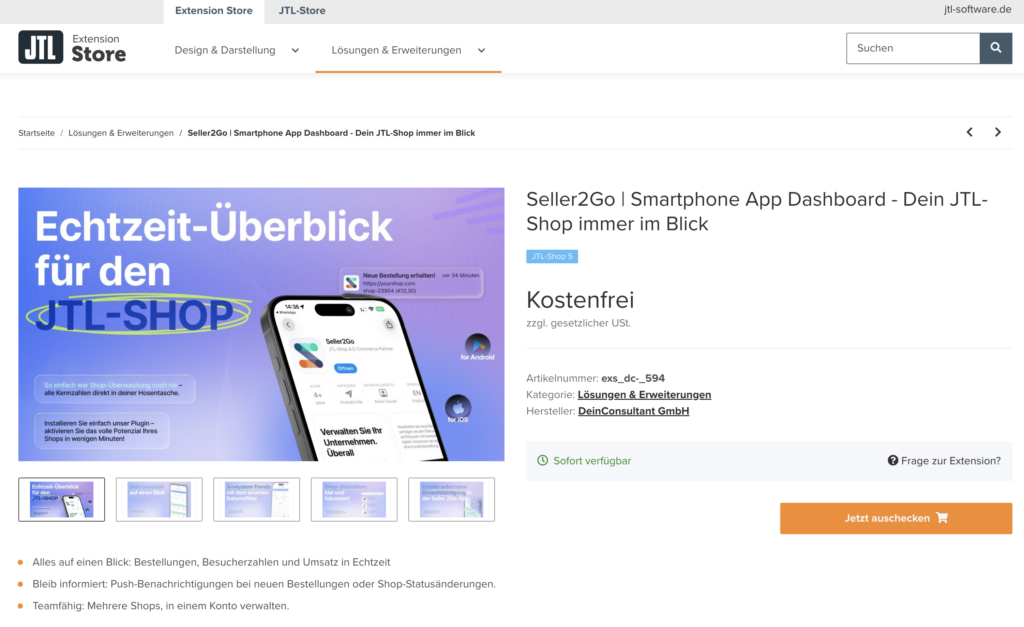The image size is (1024, 627).
Task: Click the clock icon by Sofort verfügbar
Action: (542, 460)
